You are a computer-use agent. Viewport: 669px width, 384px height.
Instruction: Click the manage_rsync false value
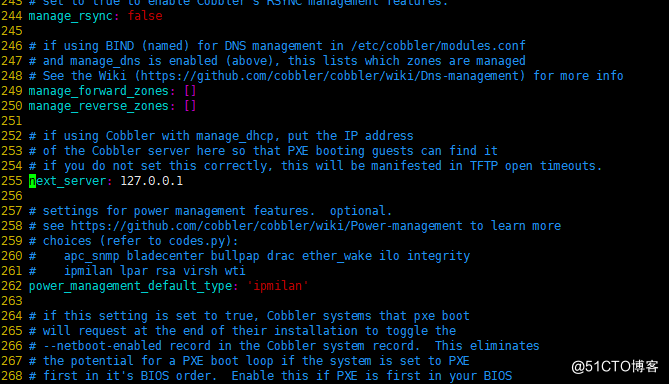point(145,16)
